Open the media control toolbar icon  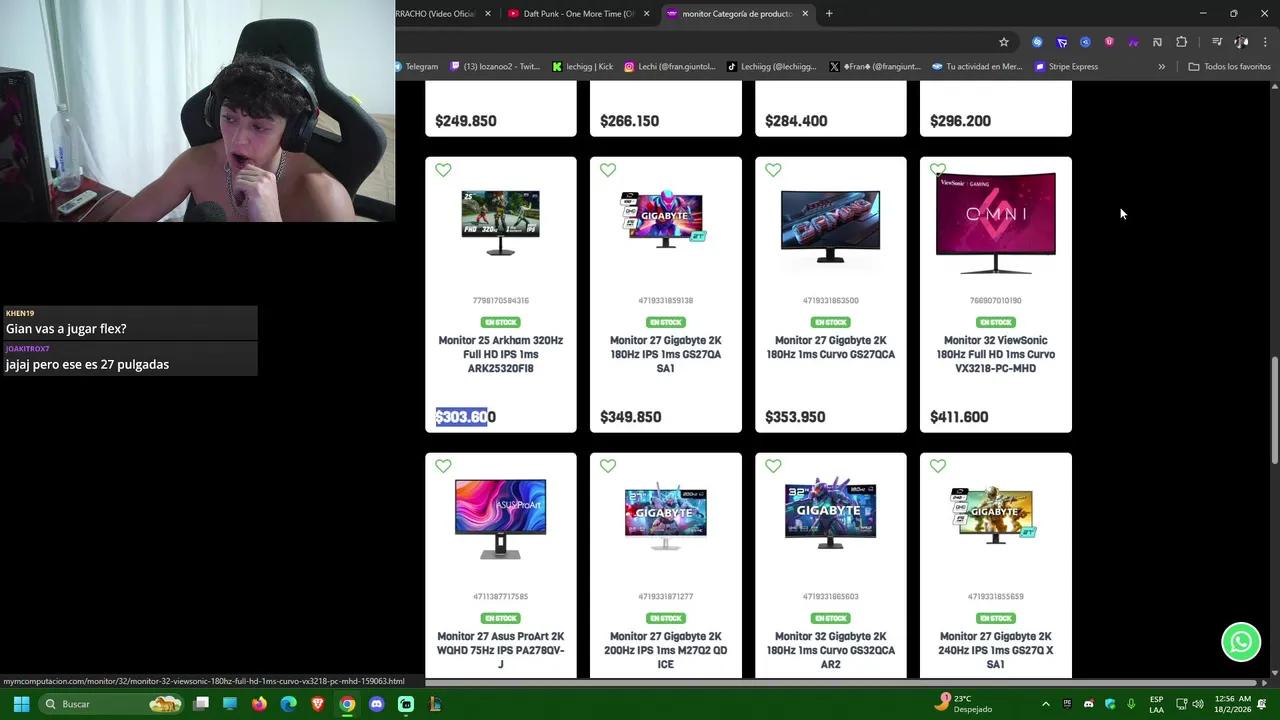[1217, 42]
